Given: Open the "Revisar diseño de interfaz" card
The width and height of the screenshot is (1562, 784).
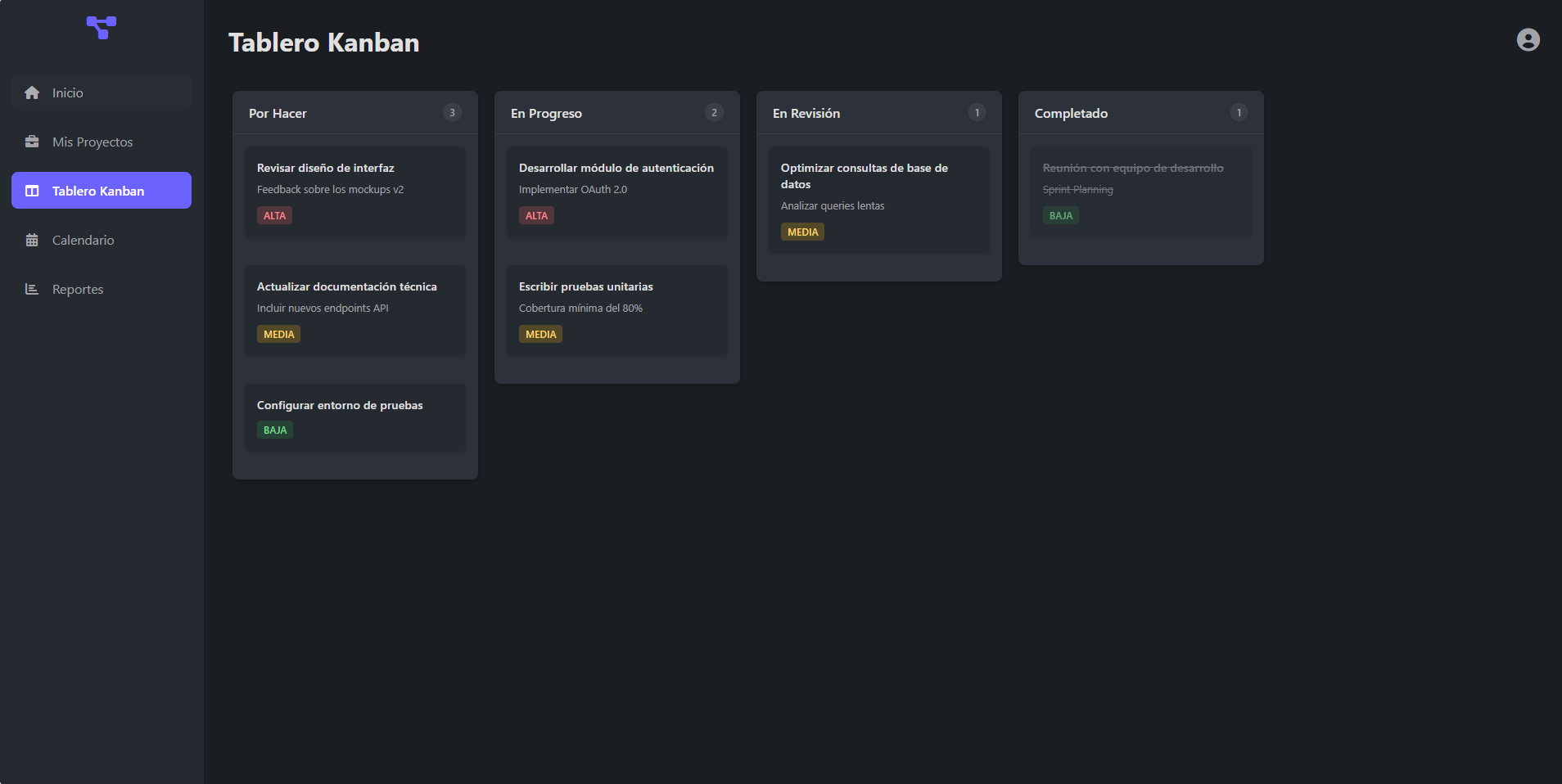Looking at the screenshot, I should point(355,191).
